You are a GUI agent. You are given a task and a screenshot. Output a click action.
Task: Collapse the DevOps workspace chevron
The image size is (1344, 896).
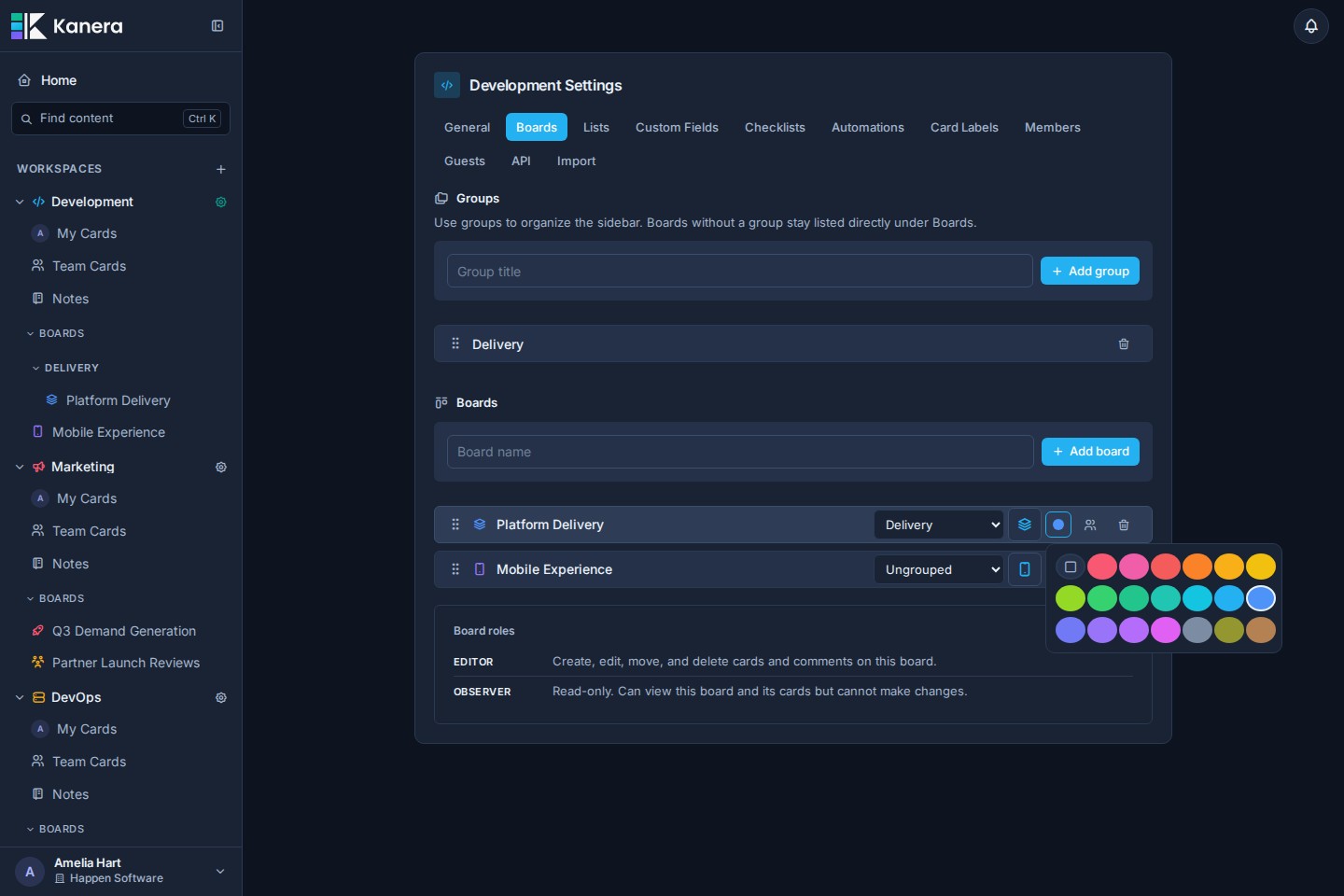click(x=20, y=697)
